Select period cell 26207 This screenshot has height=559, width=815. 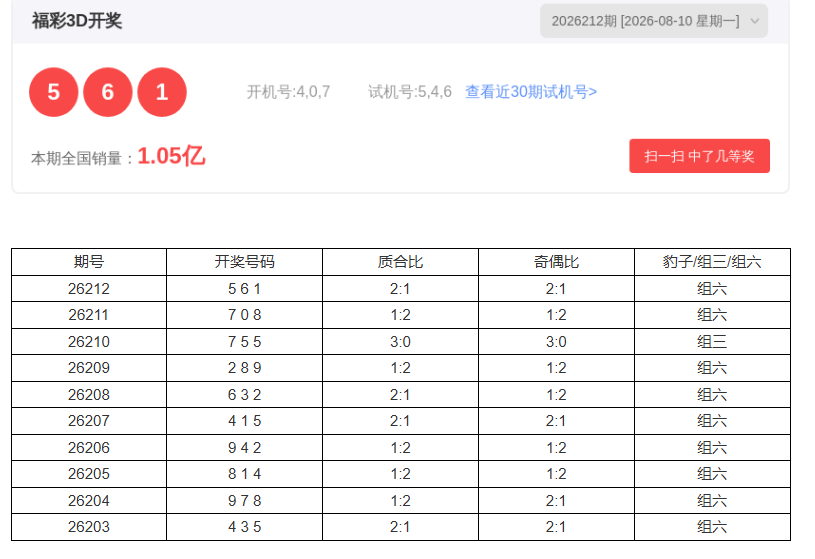tap(89, 421)
